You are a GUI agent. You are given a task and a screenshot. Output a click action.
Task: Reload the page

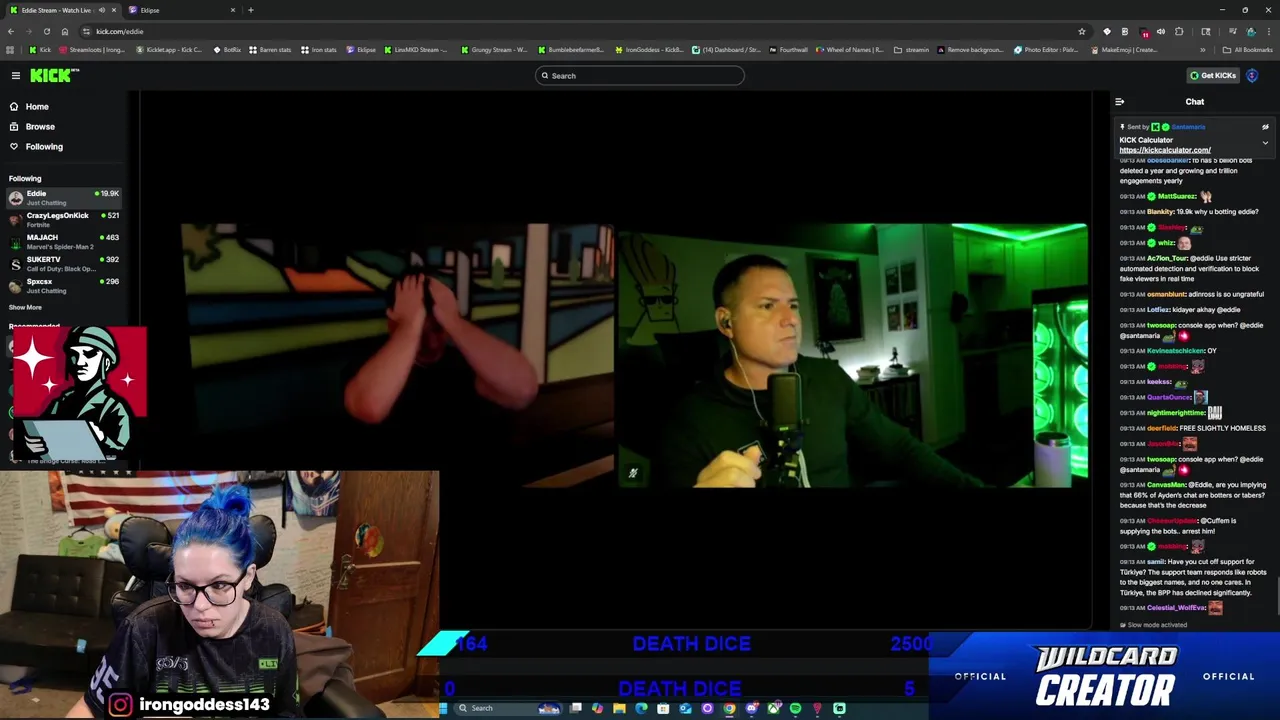click(x=46, y=31)
